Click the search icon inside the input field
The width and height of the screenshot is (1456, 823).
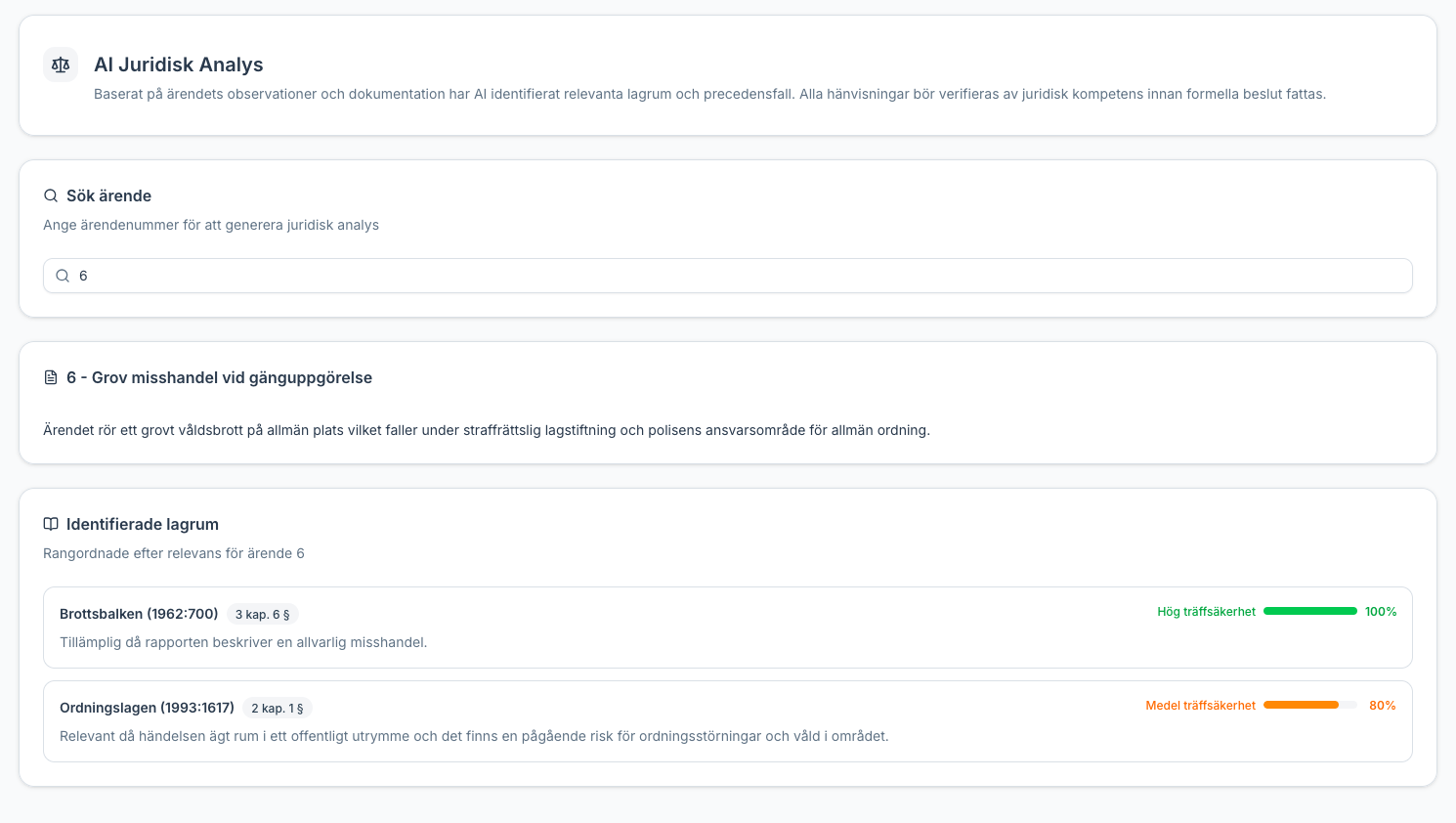click(63, 276)
